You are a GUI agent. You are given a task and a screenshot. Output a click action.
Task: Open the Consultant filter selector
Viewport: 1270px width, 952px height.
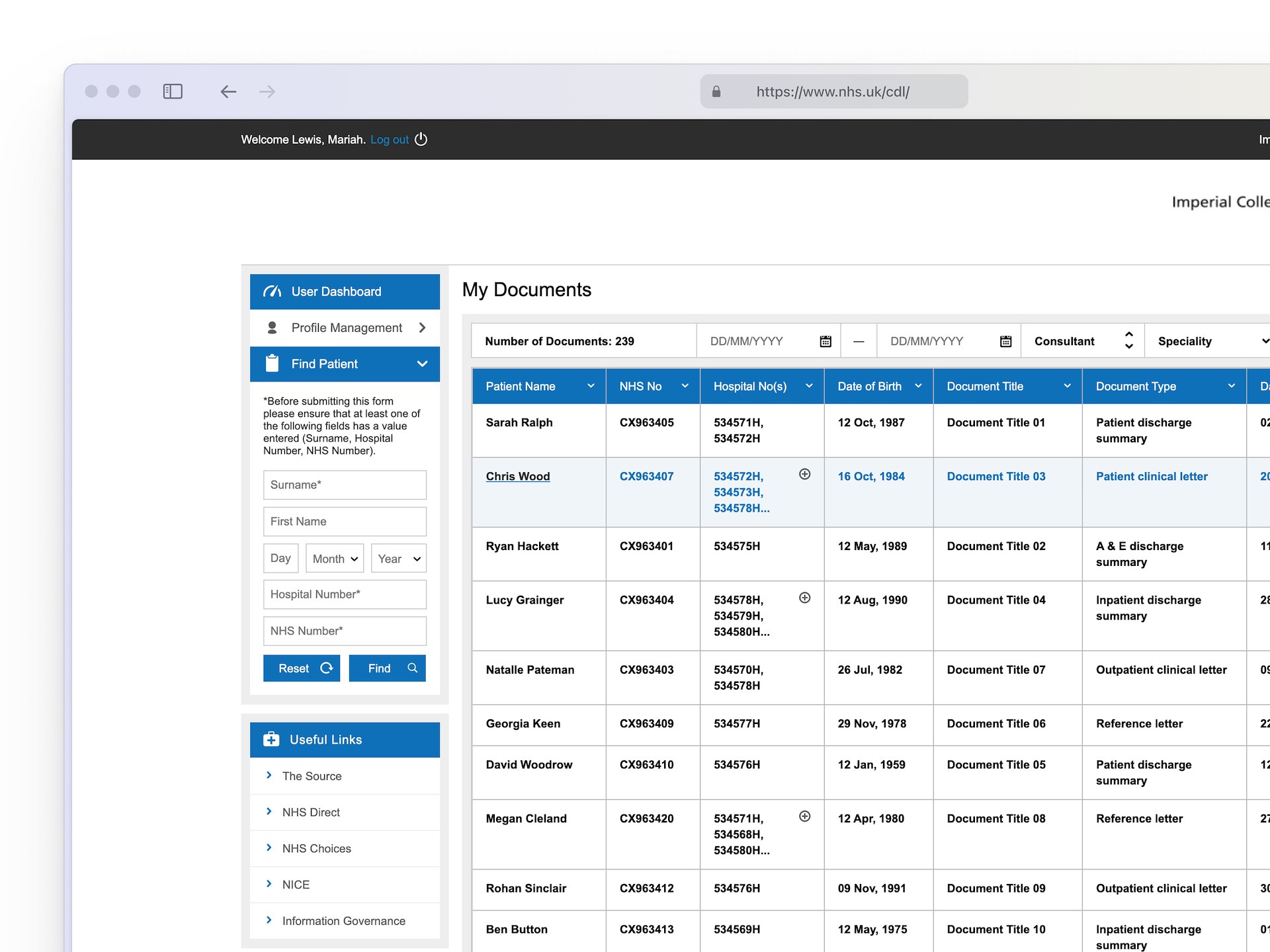coord(1083,341)
